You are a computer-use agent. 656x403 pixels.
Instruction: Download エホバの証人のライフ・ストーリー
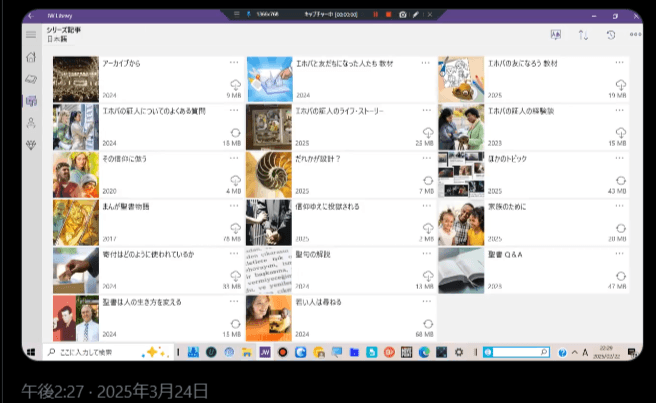coord(428,133)
